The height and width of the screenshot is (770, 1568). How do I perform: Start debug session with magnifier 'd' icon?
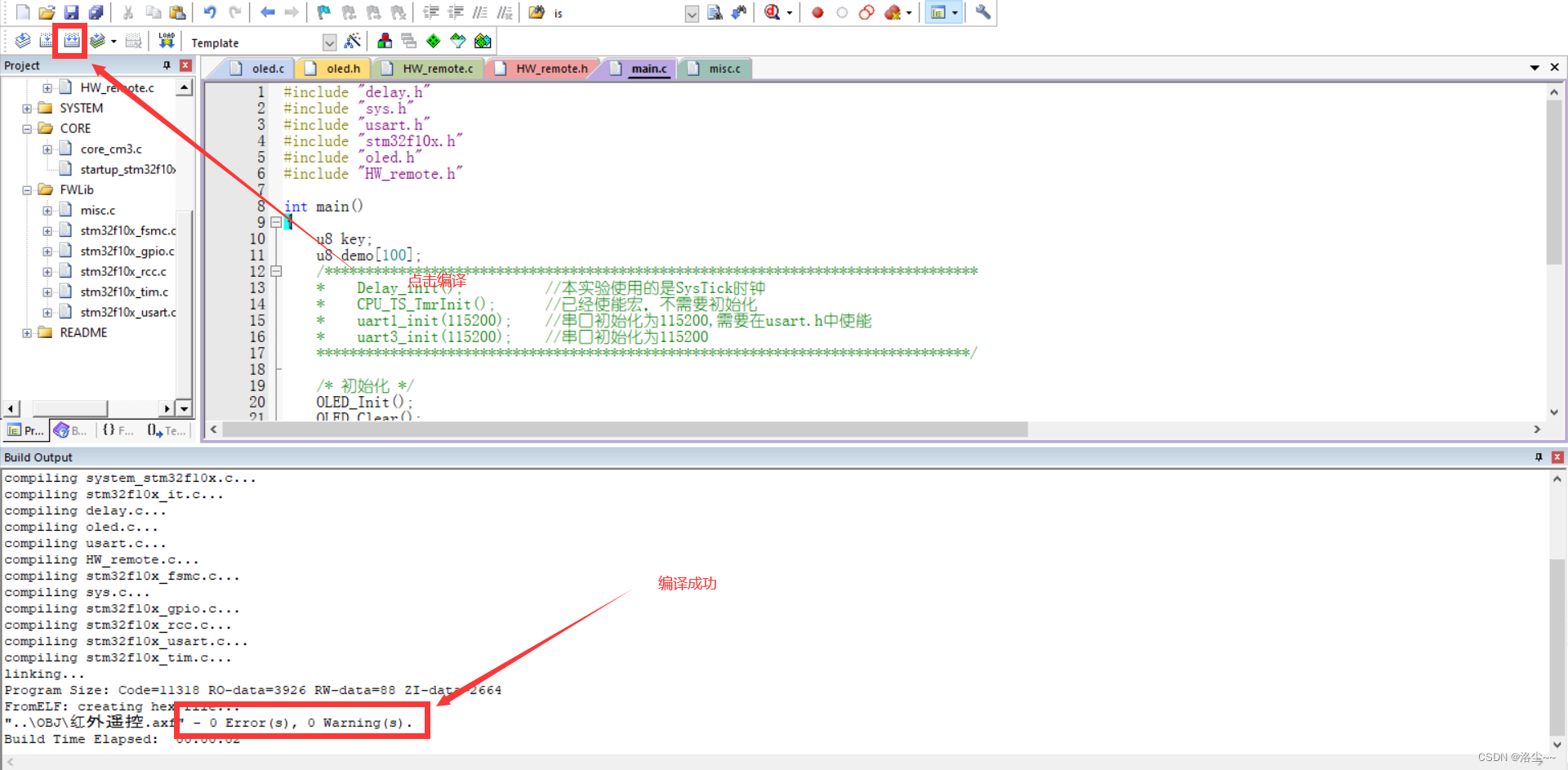tap(772, 12)
